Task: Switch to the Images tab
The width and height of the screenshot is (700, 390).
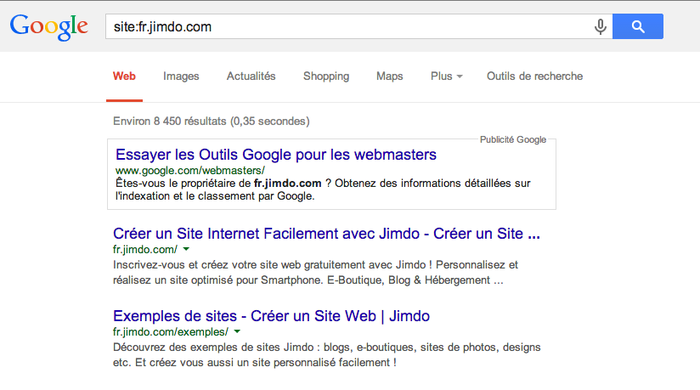Action: [x=181, y=76]
